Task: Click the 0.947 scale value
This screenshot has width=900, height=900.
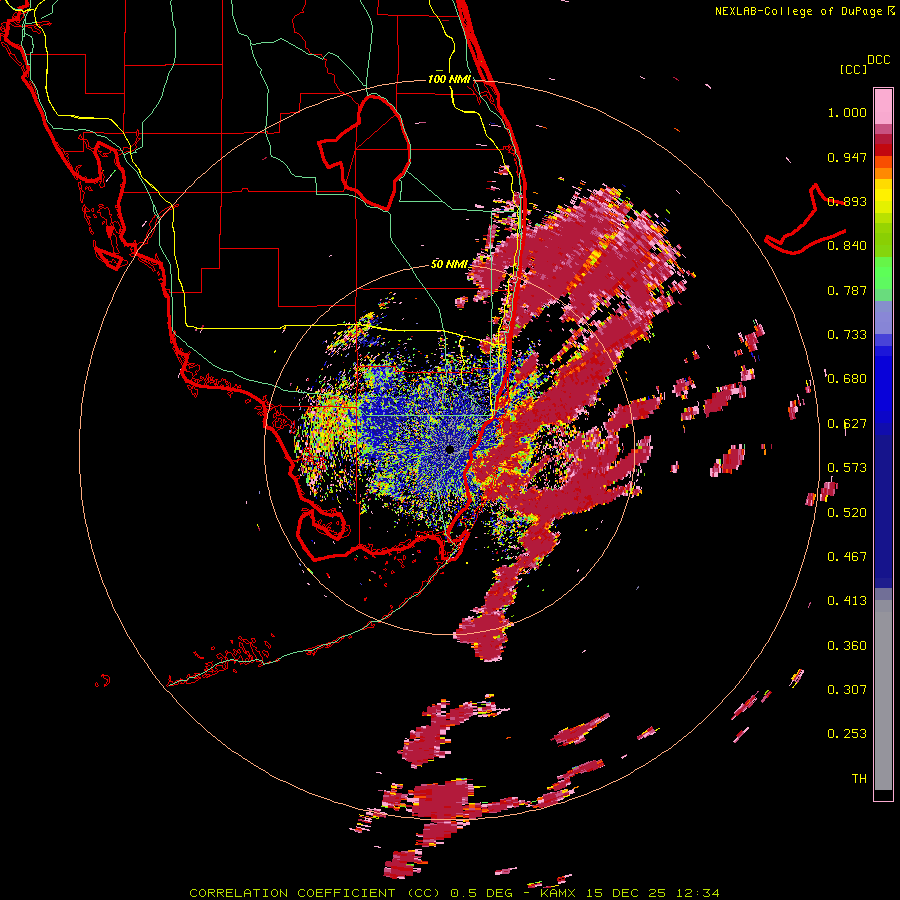Action: 847,157
